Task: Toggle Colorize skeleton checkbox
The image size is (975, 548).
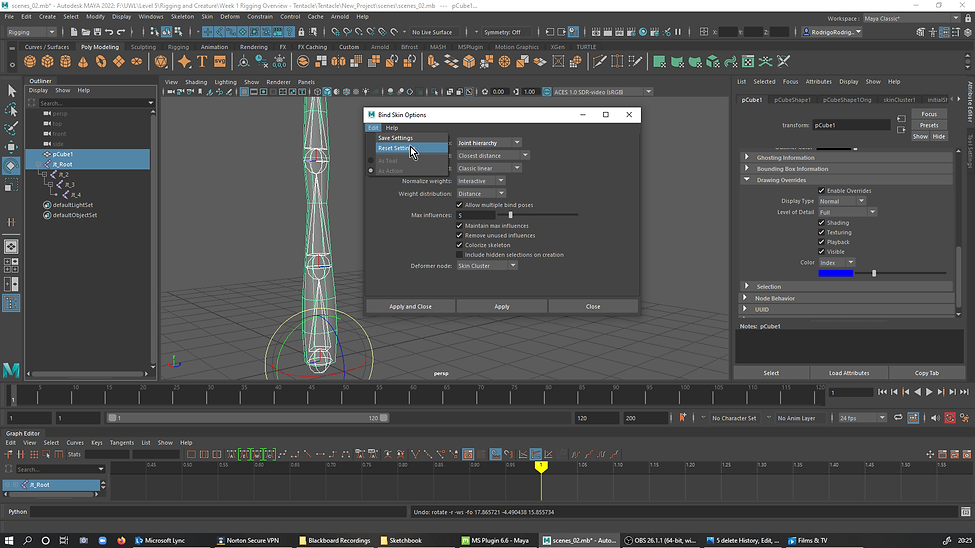Action: (460, 245)
